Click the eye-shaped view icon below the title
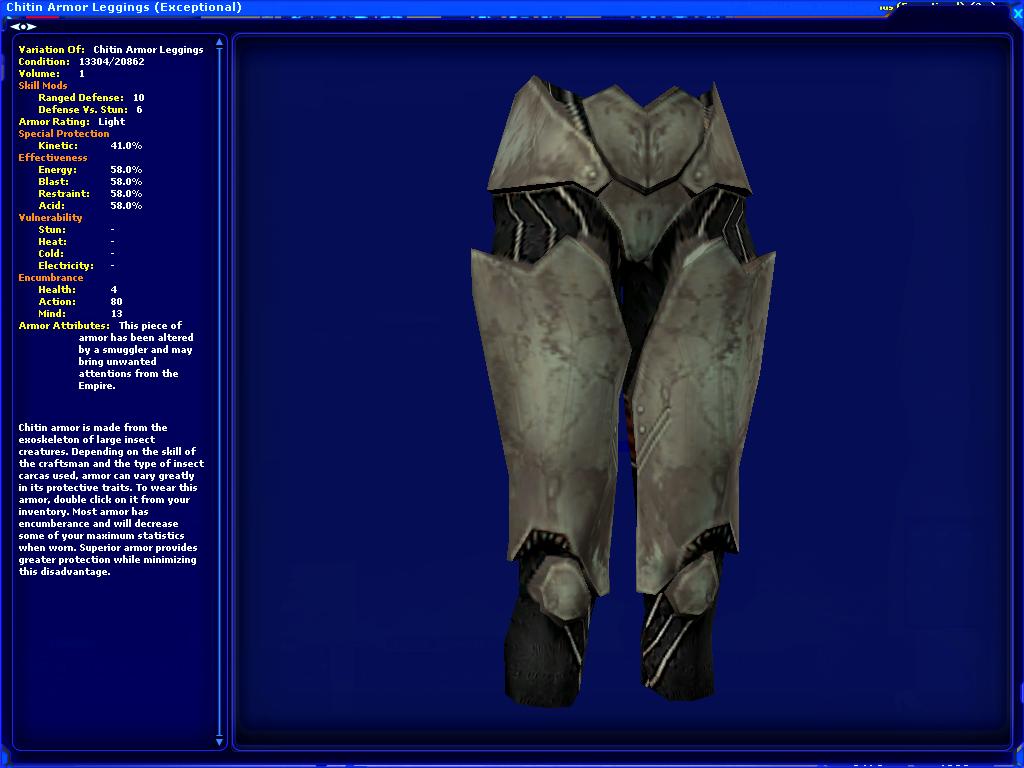This screenshot has width=1024, height=768. click(23, 27)
